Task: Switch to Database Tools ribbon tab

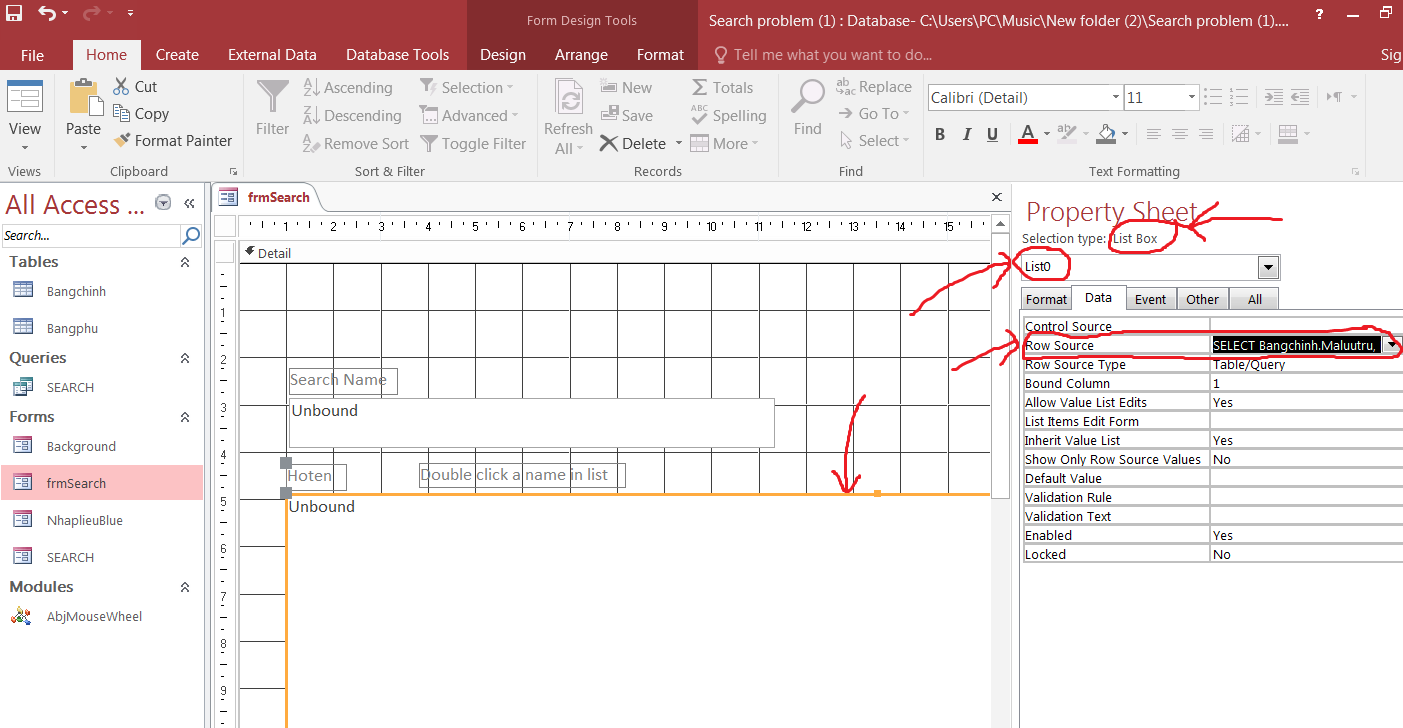Action: pos(397,55)
